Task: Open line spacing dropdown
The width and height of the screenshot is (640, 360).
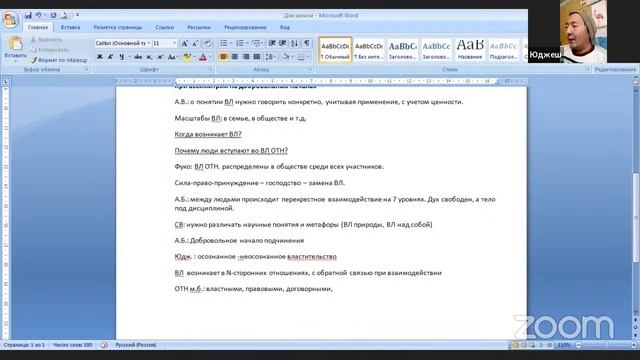Action: pyautogui.click(x=270, y=57)
